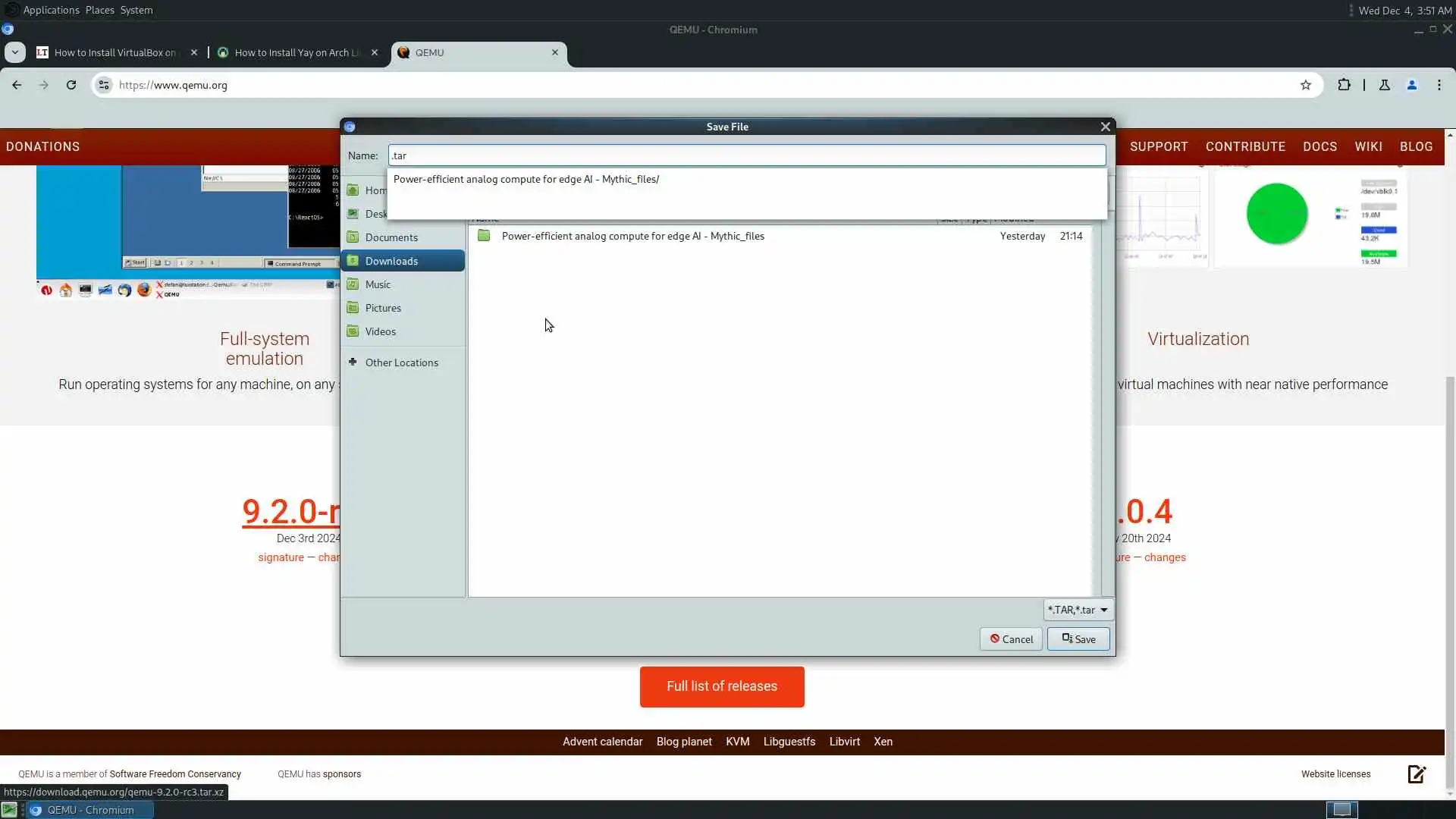Go back with the back arrow
This screenshot has width=1456, height=819.
(x=17, y=85)
